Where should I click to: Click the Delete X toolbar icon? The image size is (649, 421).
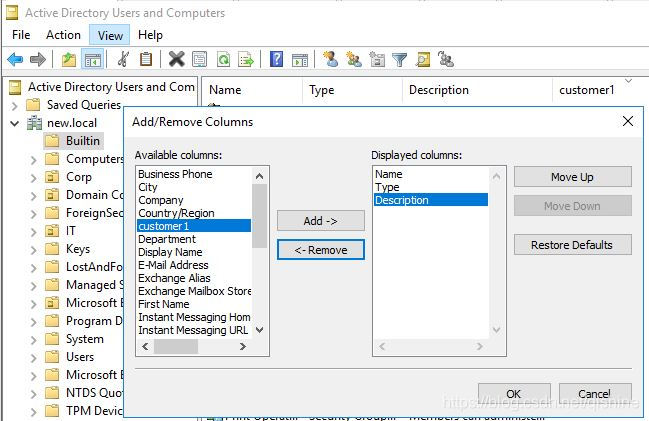tap(176, 59)
